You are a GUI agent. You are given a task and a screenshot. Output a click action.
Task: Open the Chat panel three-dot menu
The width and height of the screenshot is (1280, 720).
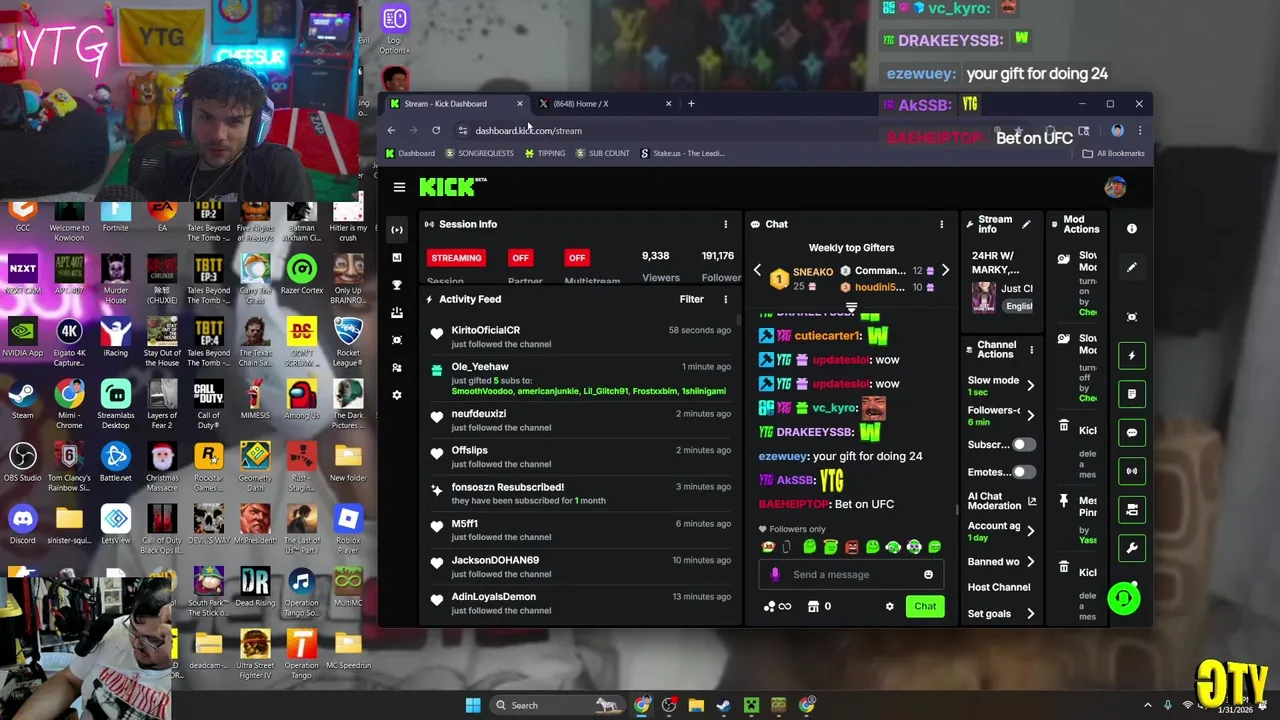tap(941, 224)
